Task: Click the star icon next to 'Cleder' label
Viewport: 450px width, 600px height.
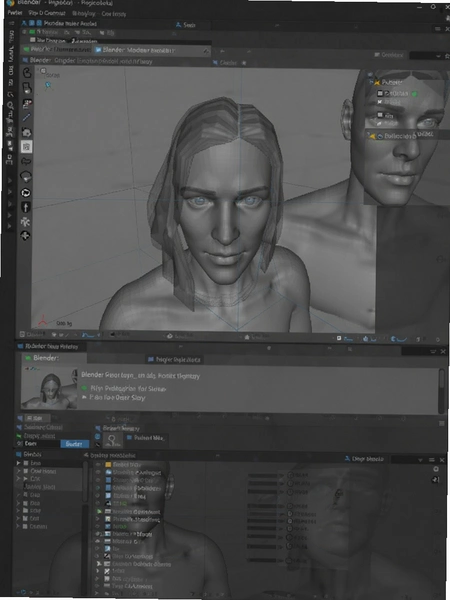Action: pyautogui.click(x=244, y=63)
